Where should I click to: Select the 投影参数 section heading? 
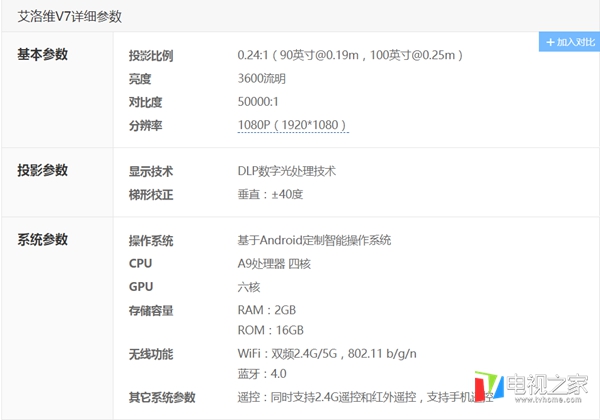click(x=42, y=170)
